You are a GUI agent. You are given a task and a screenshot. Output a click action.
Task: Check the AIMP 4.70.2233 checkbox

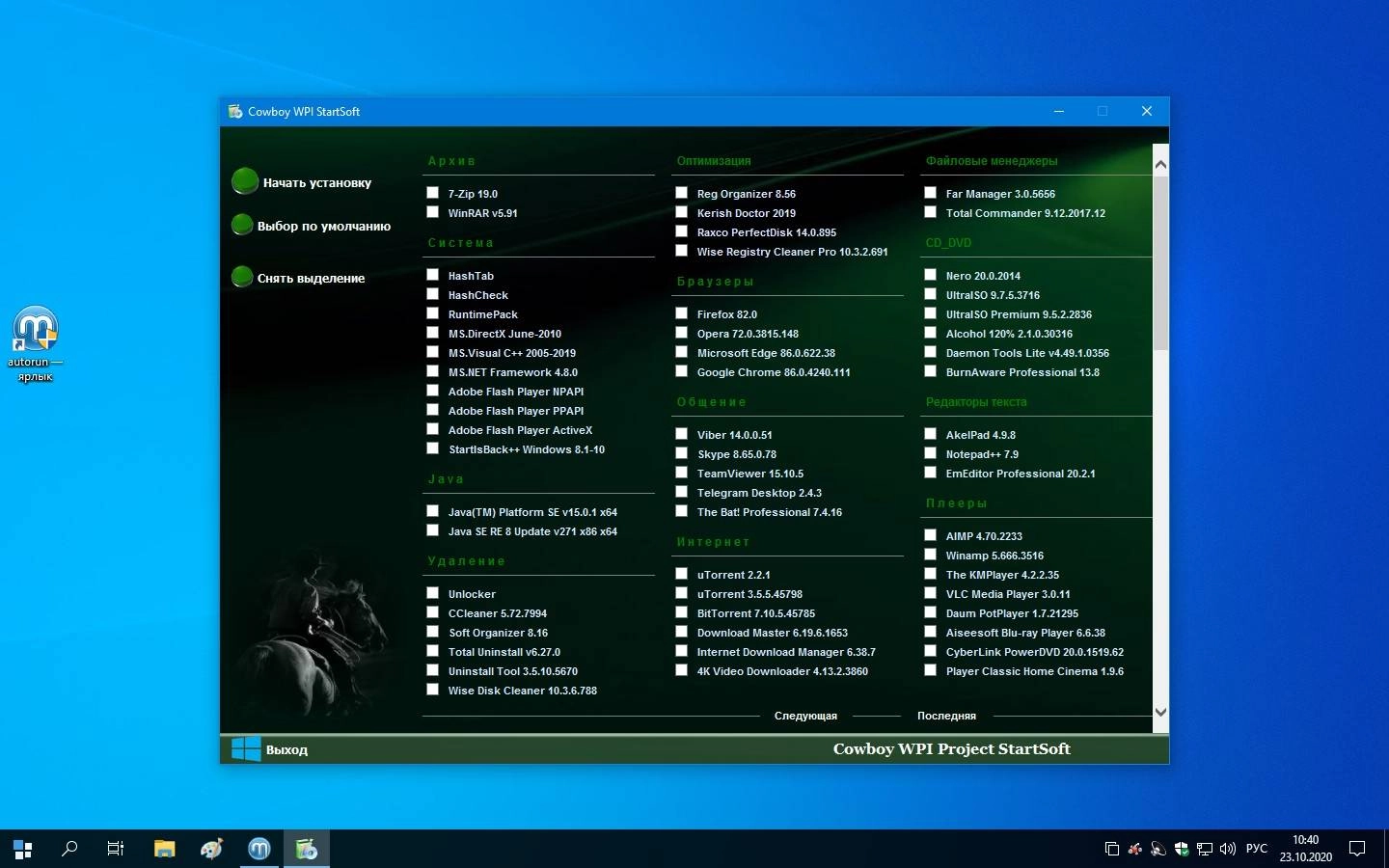click(x=931, y=535)
